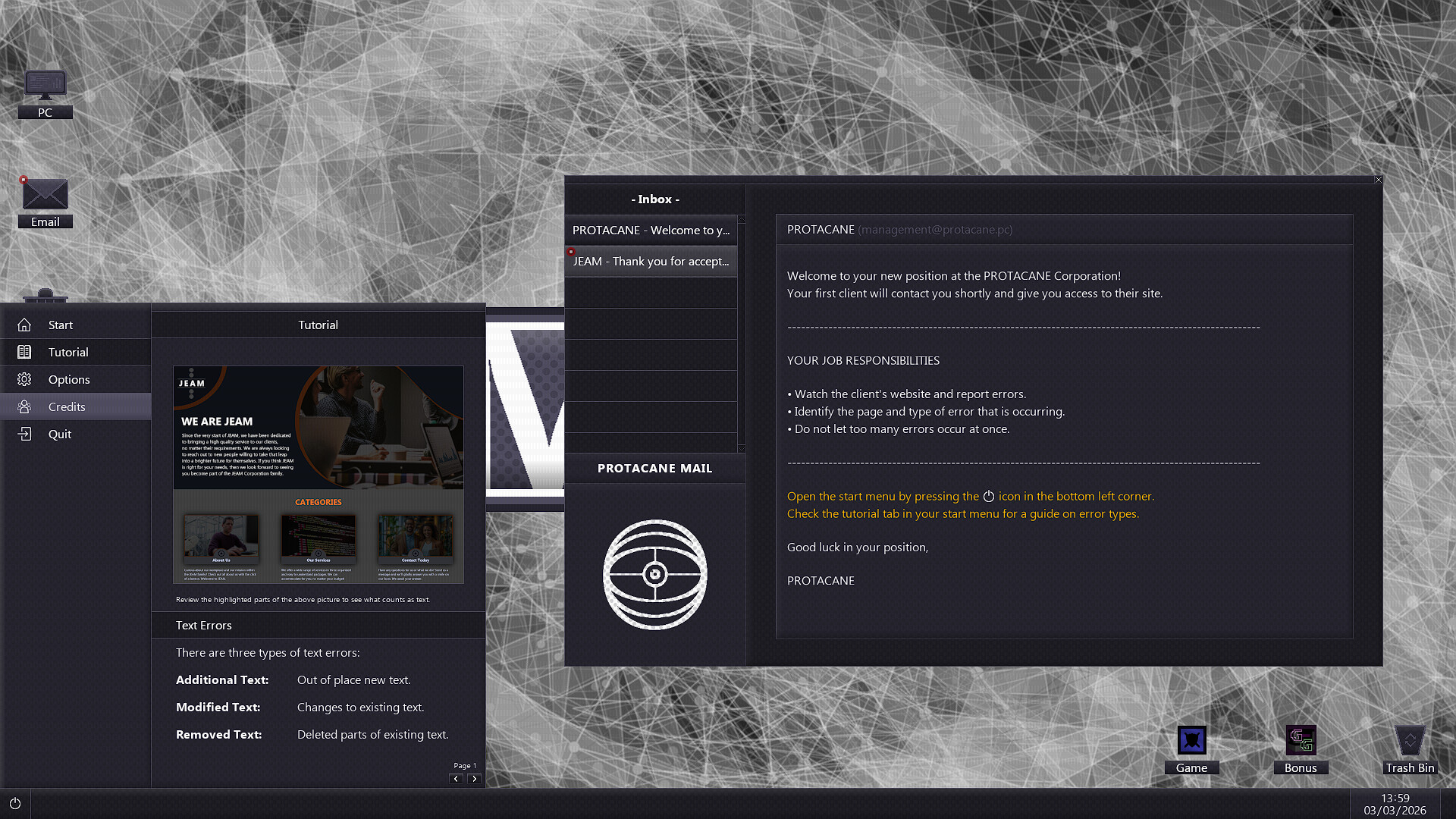Click the inbox scrollbar down arrow
1456x819 pixels.
pos(741,449)
